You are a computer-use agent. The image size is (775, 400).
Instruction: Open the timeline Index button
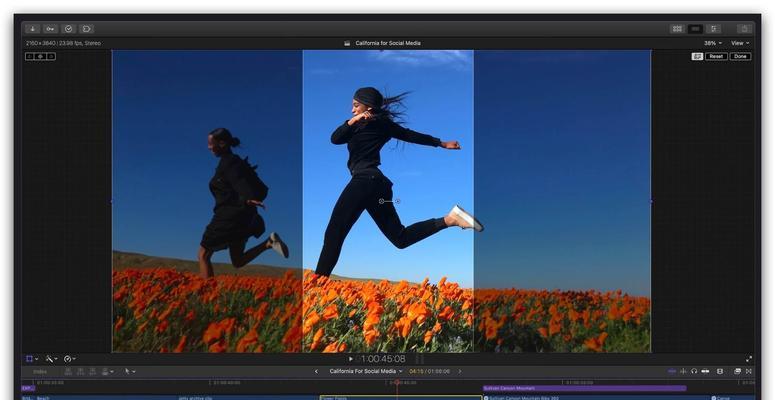click(40, 371)
